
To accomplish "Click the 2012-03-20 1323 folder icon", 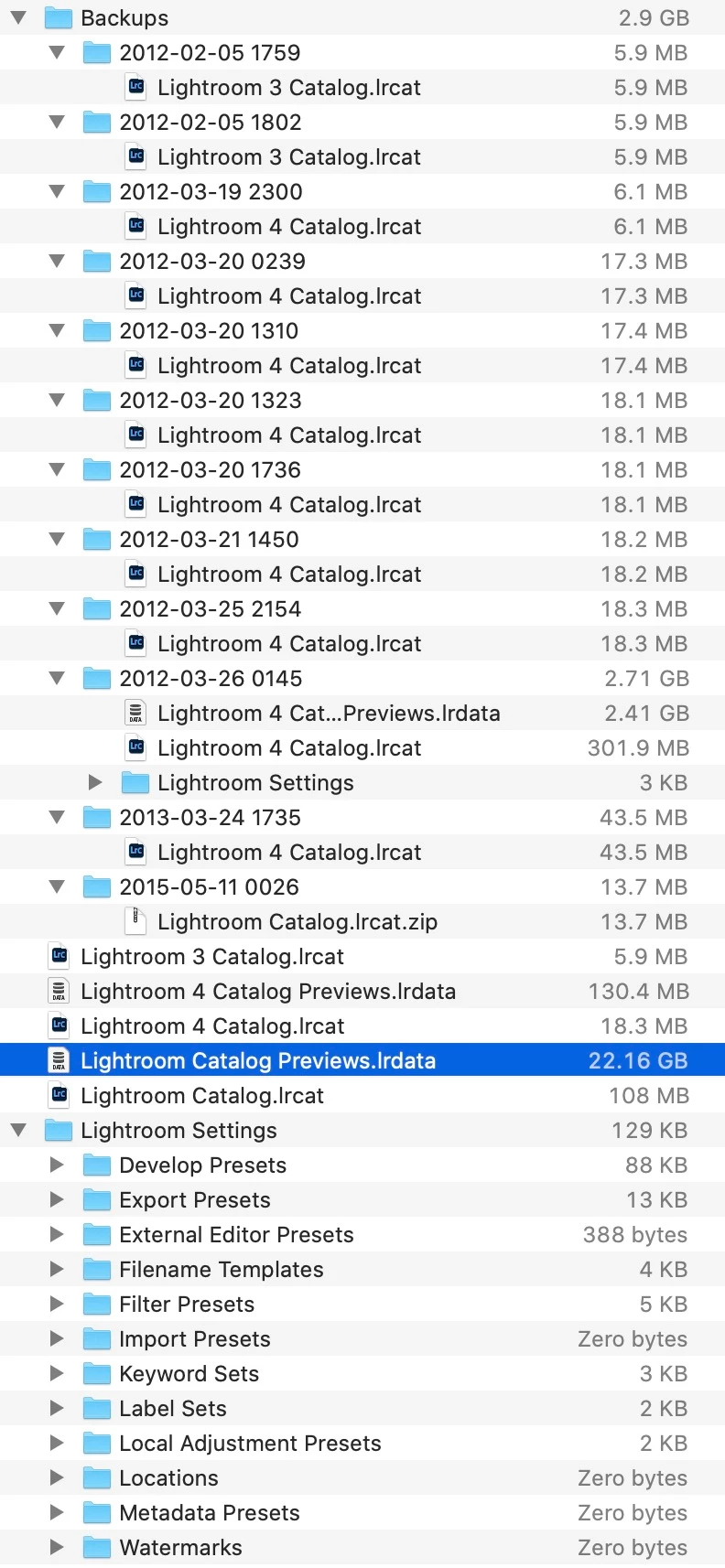I will (x=97, y=400).
